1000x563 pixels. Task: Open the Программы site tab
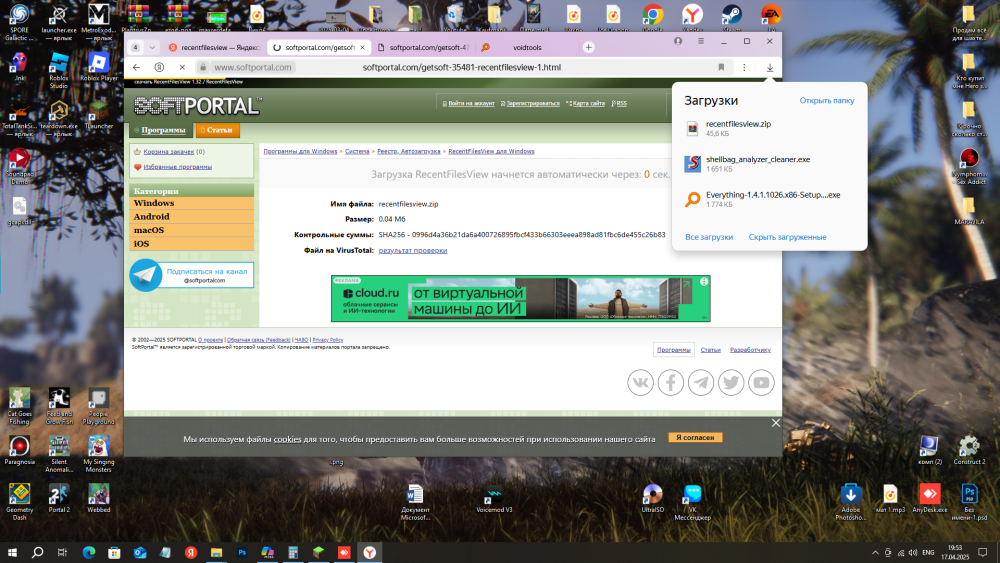[161, 130]
